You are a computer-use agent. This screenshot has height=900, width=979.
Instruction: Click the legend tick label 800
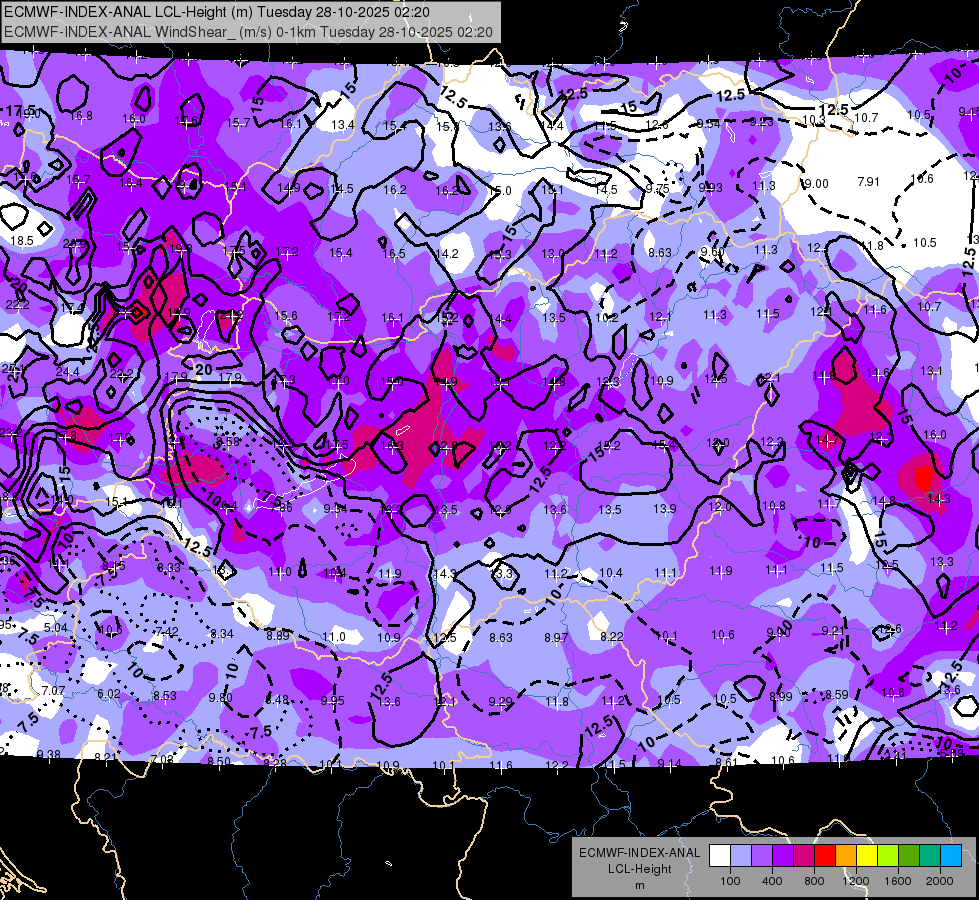pyautogui.click(x=814, y=881)
